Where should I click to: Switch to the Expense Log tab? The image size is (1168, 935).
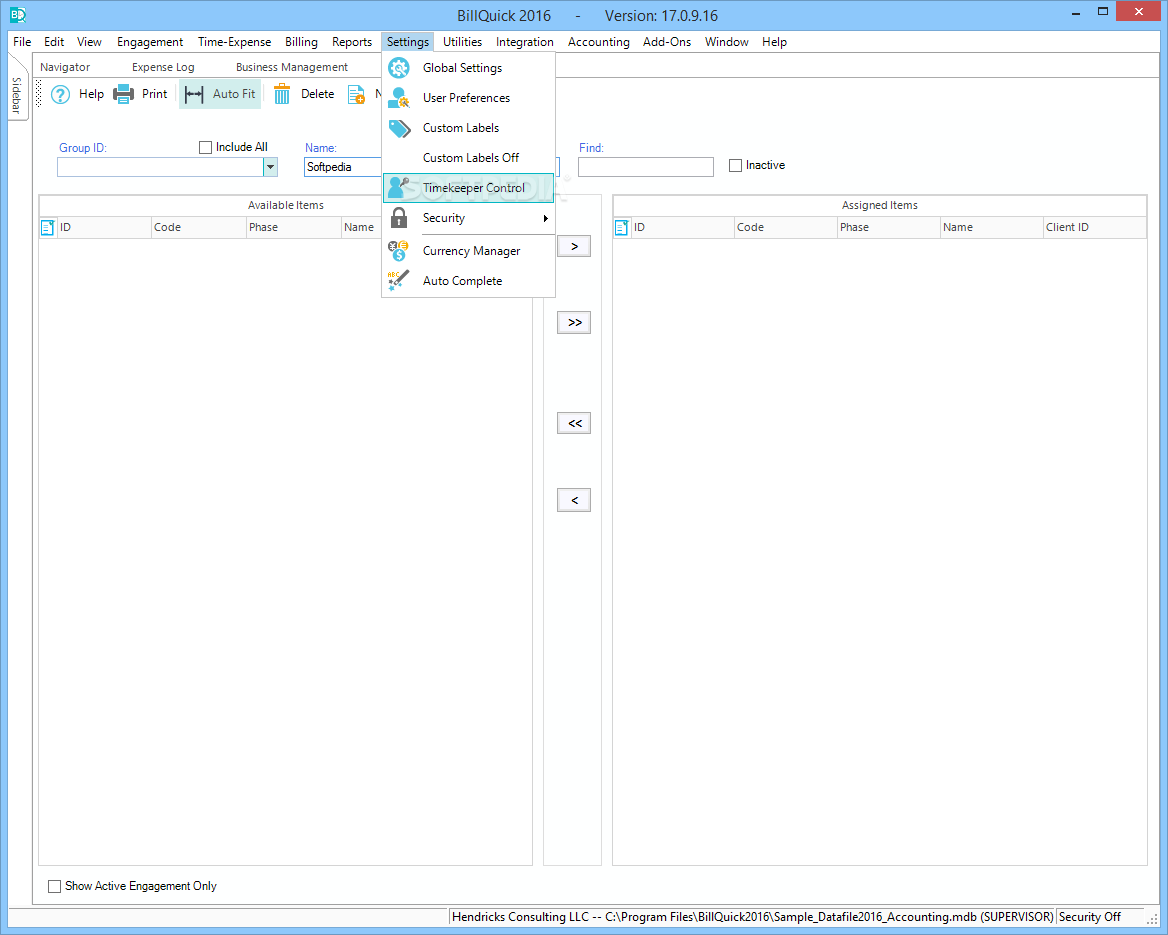click(163, 67)
